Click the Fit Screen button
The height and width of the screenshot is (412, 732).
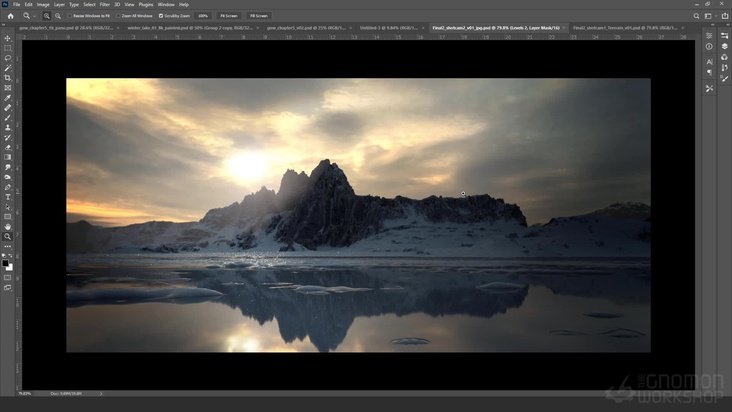tap(229, 16)
